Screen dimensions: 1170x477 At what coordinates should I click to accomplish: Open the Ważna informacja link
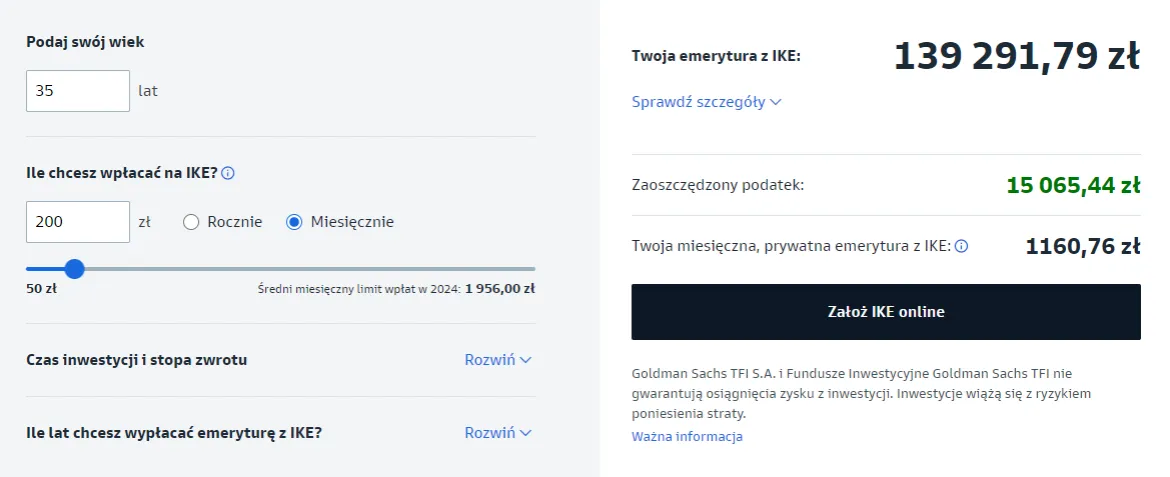687,437
